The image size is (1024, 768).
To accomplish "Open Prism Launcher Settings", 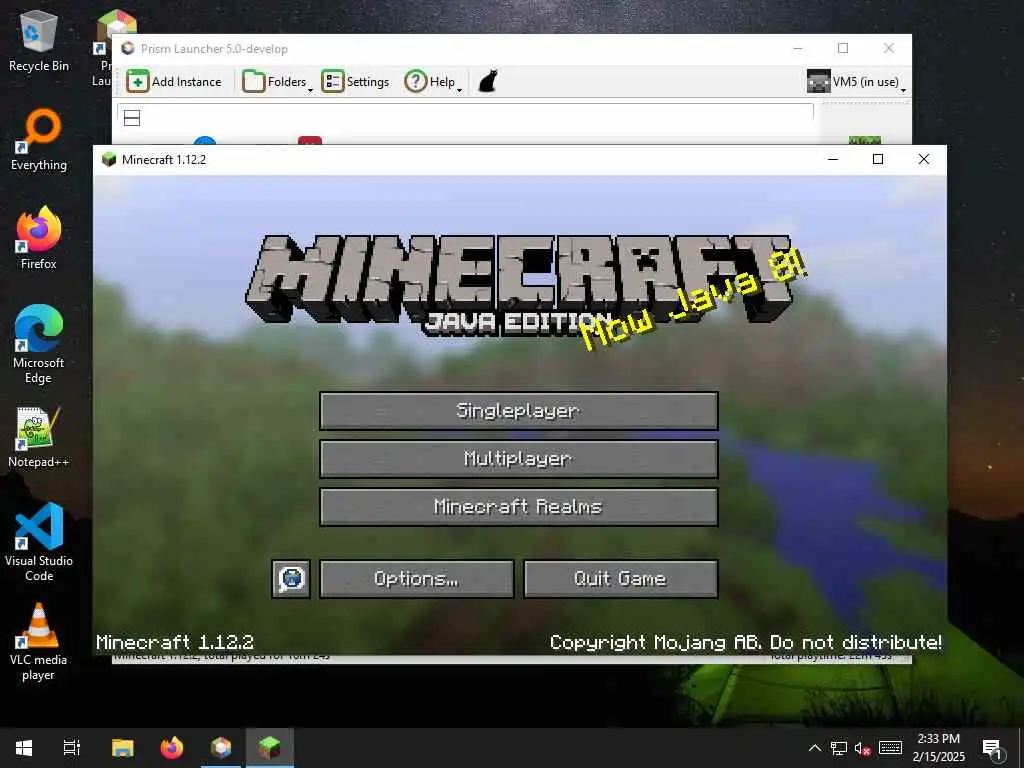I will 355,82.
